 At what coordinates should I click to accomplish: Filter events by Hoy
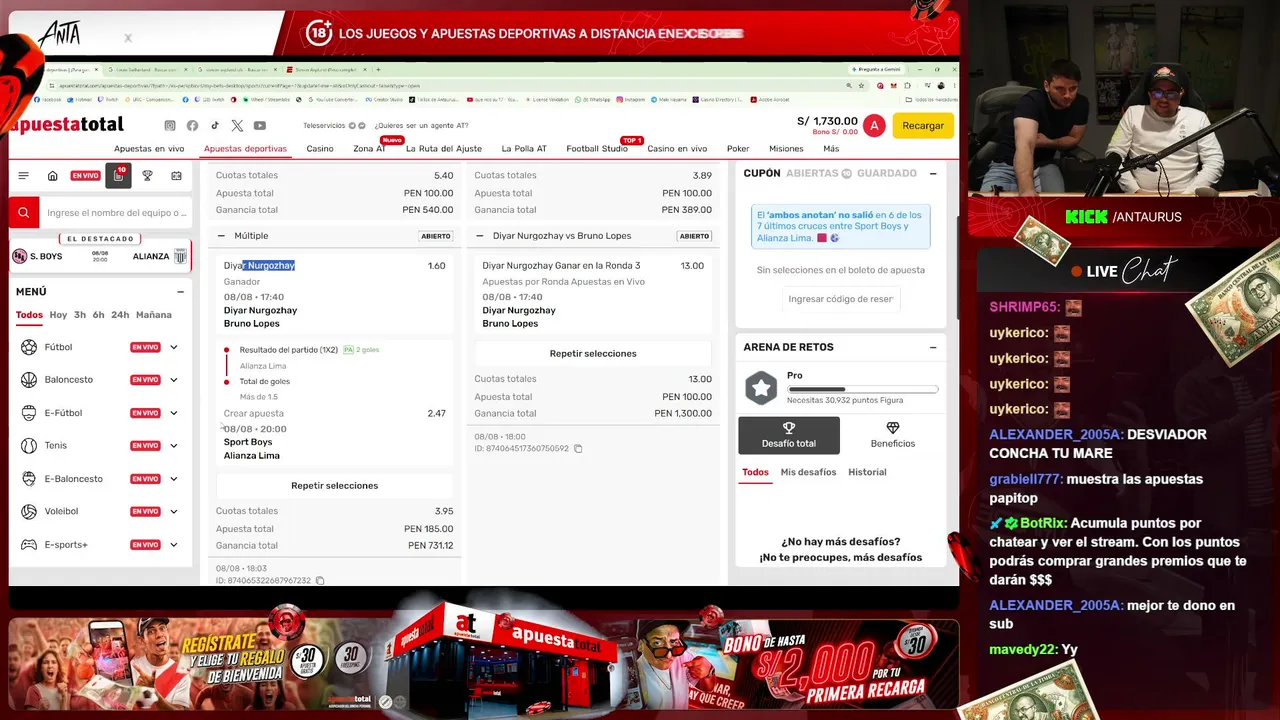pyautogui.click(x=58, y=315)
